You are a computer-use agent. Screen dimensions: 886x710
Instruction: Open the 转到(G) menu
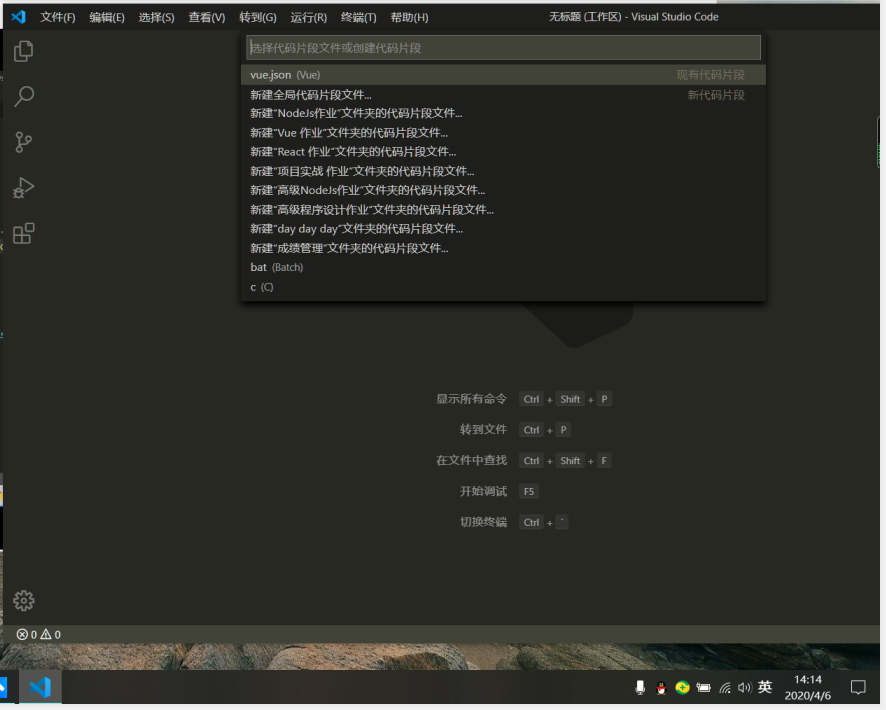pyautogui.click(x=258, y=17)
